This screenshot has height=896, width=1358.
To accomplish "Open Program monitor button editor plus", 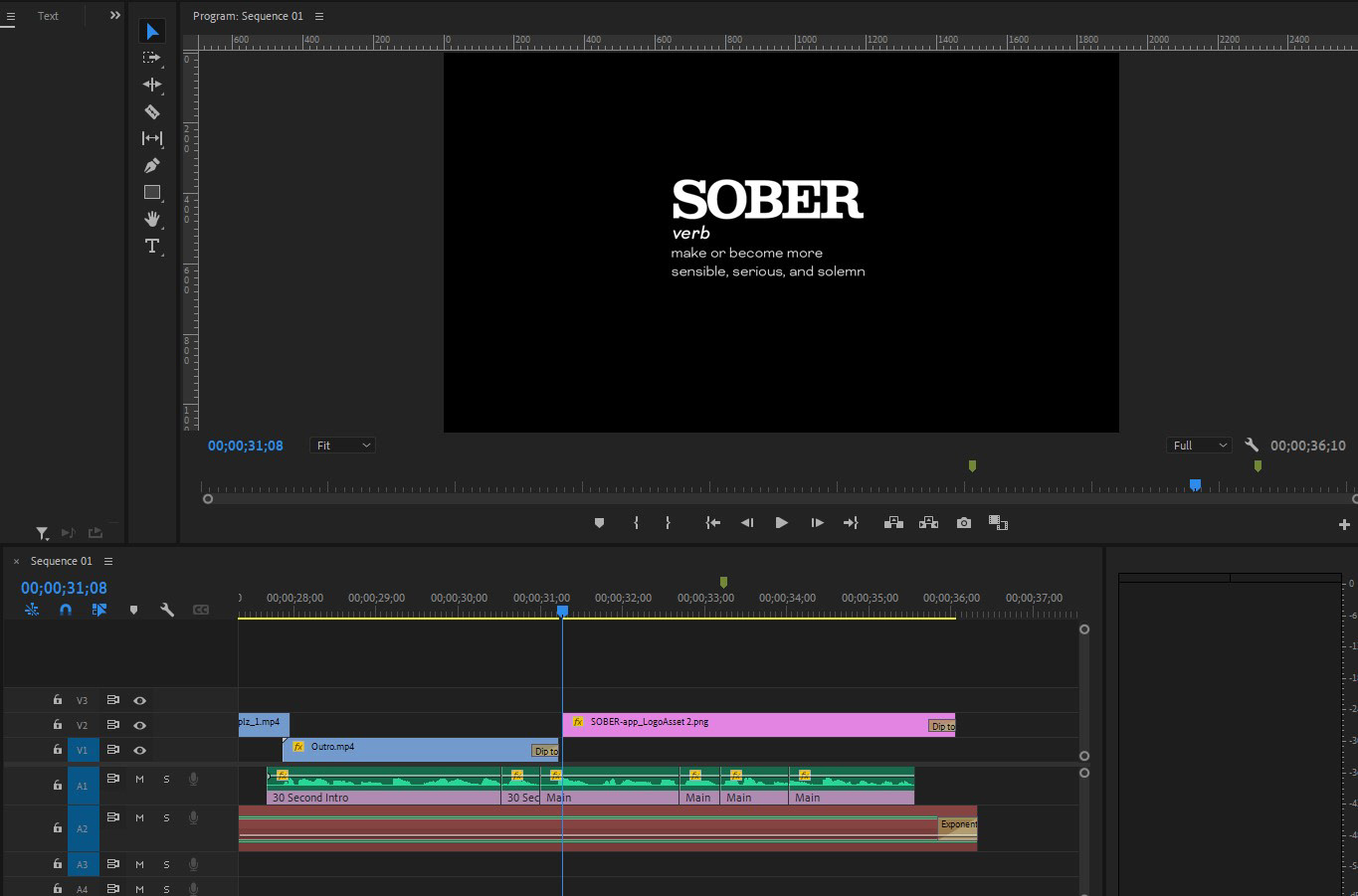I will 1344,524.
